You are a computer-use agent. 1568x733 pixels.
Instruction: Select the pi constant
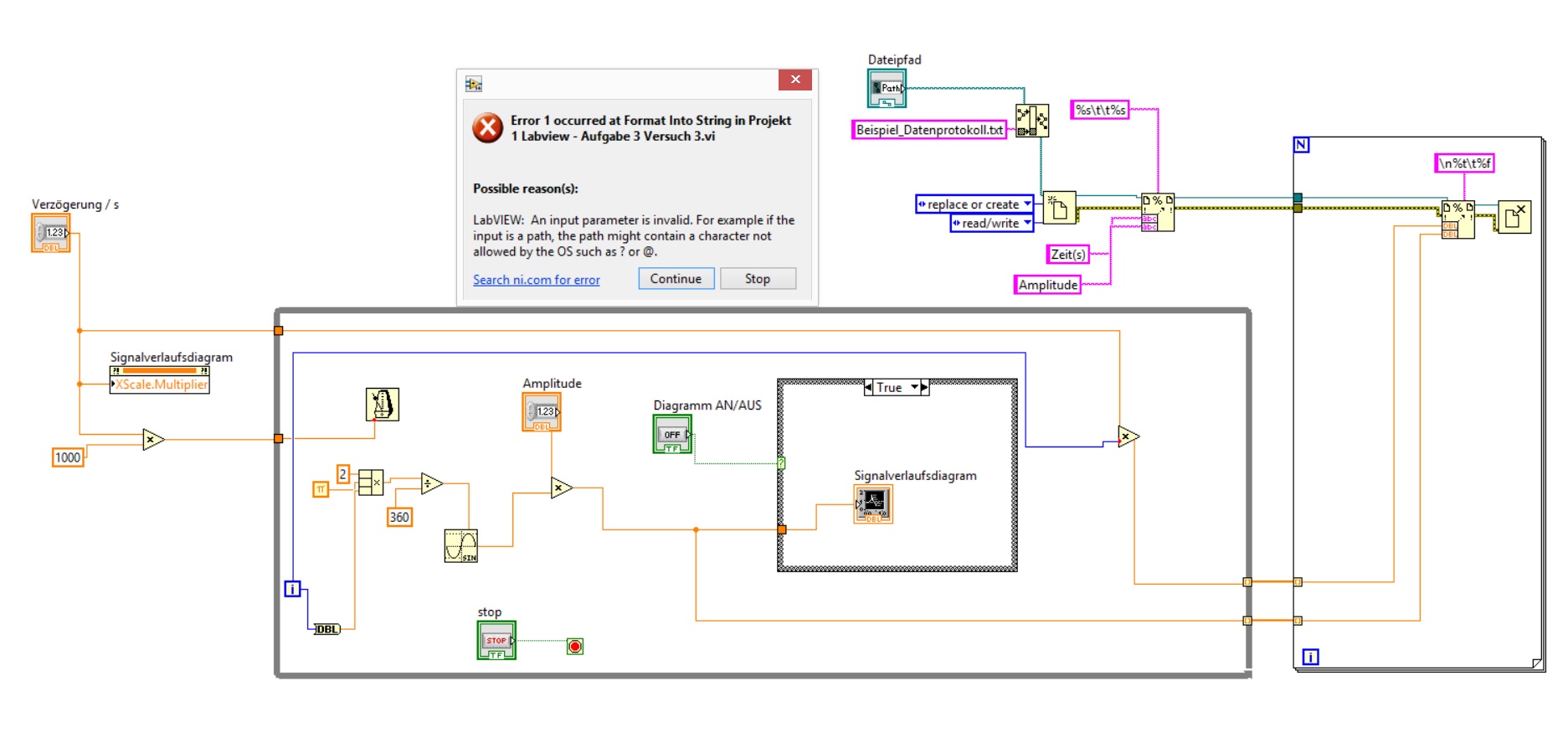coord(321,489)
